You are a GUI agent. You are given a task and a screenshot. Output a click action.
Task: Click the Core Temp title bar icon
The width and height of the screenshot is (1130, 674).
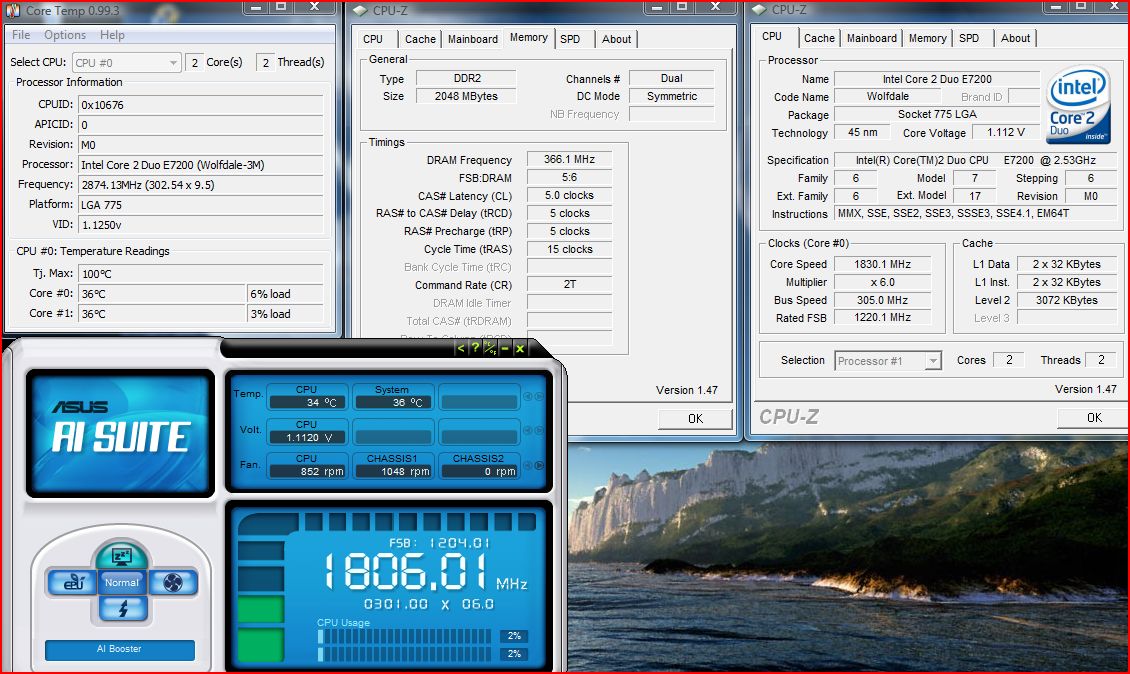coord(13,10)
